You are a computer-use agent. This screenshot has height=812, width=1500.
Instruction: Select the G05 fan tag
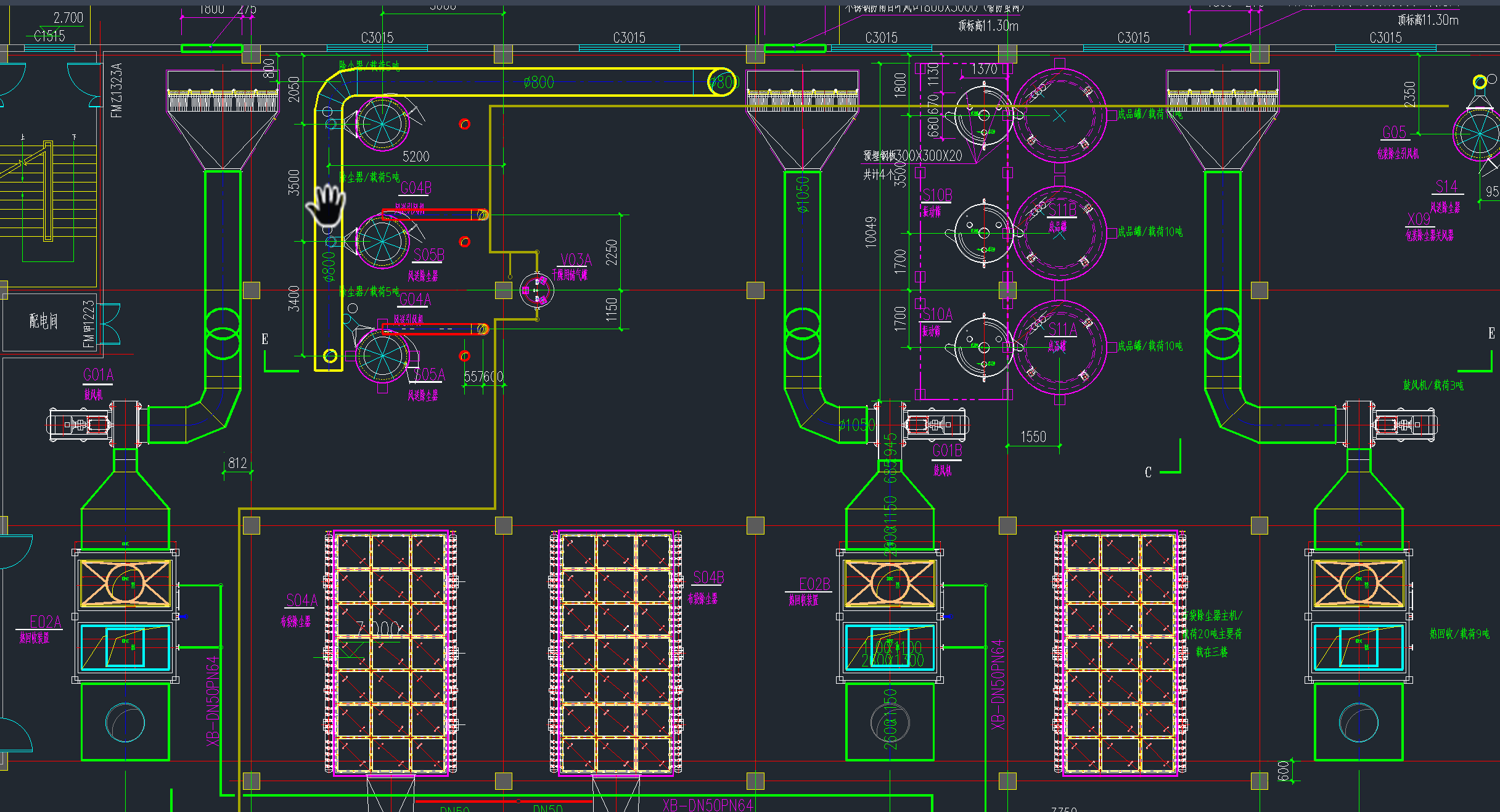coord(1394,133)
